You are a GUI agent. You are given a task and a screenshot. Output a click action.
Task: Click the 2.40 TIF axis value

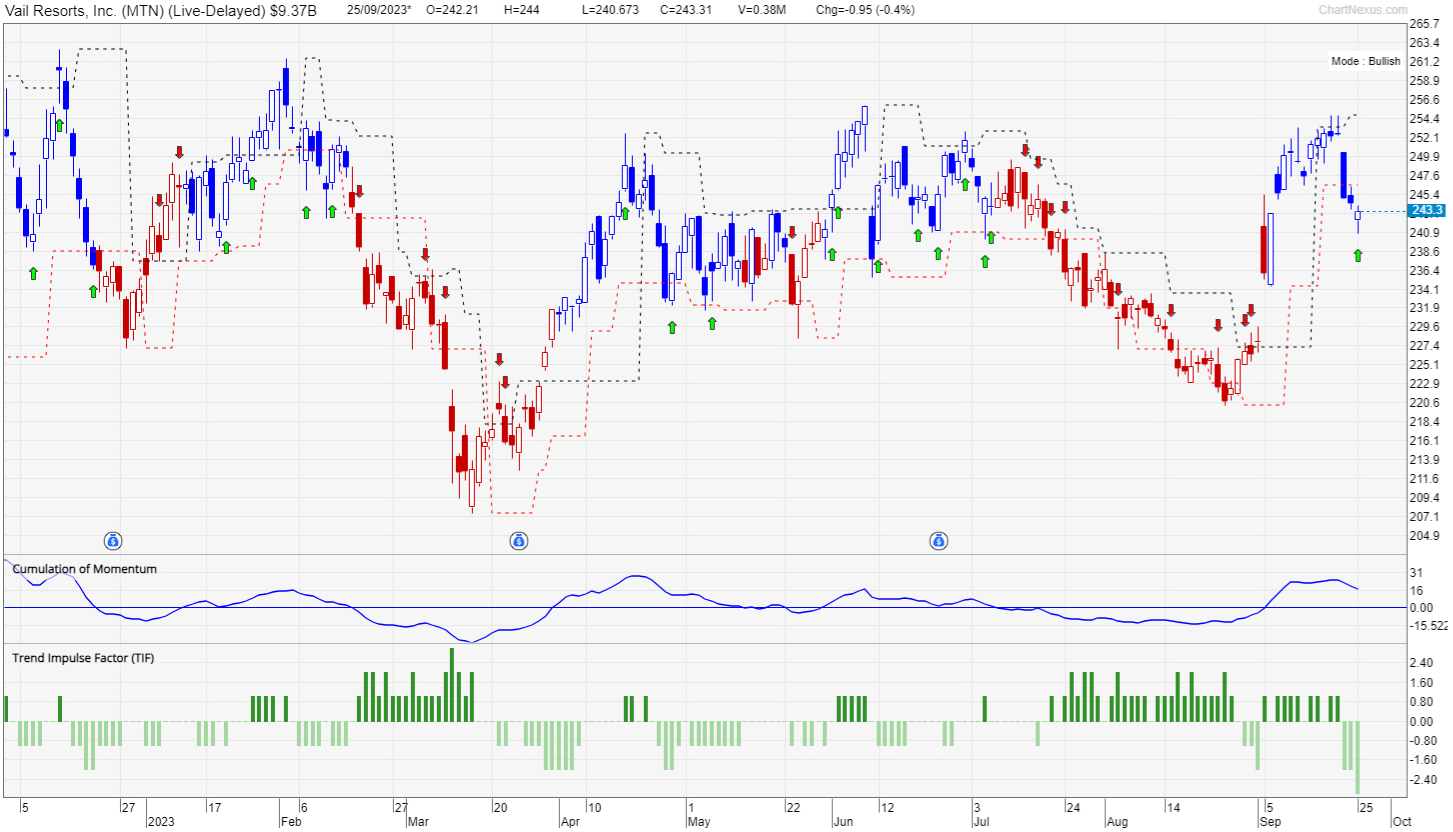[x=1421, y=663]
